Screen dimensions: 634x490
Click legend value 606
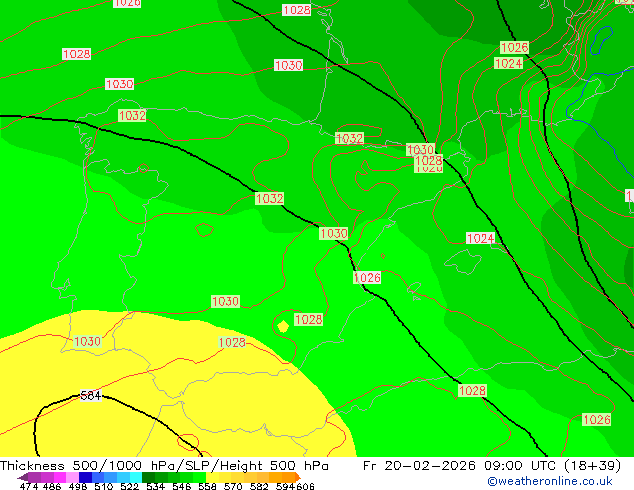[x=305, y=486]
